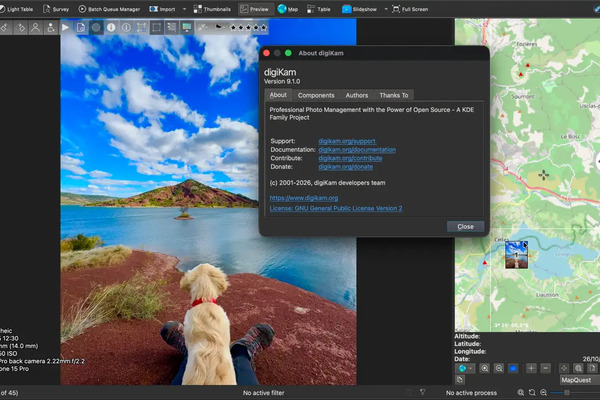The image size is (600, 400).
Task: Launch the Batch Queue Manager
Action: [x=109, y=9]
